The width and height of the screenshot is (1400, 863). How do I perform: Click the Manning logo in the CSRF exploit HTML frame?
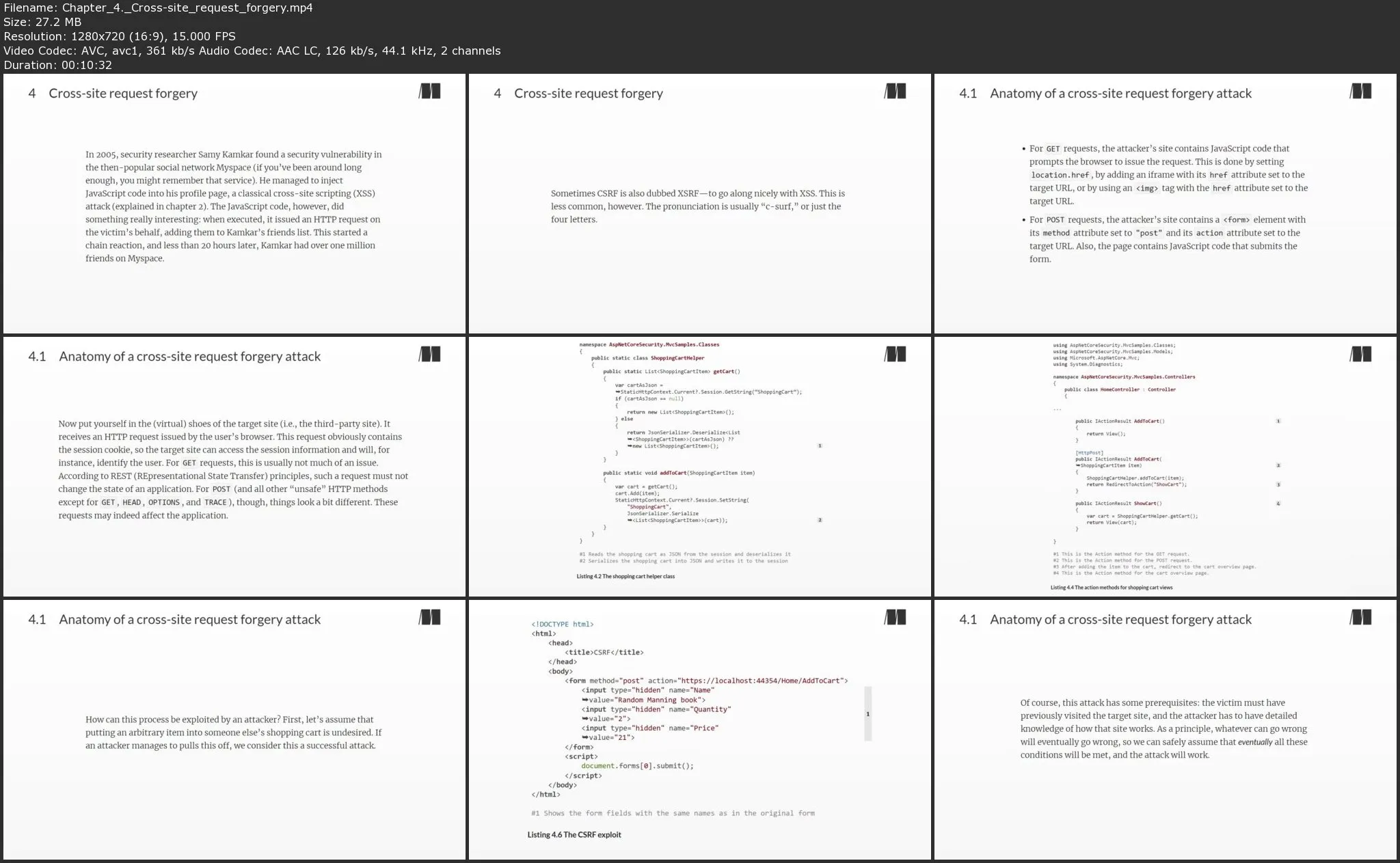896,618
